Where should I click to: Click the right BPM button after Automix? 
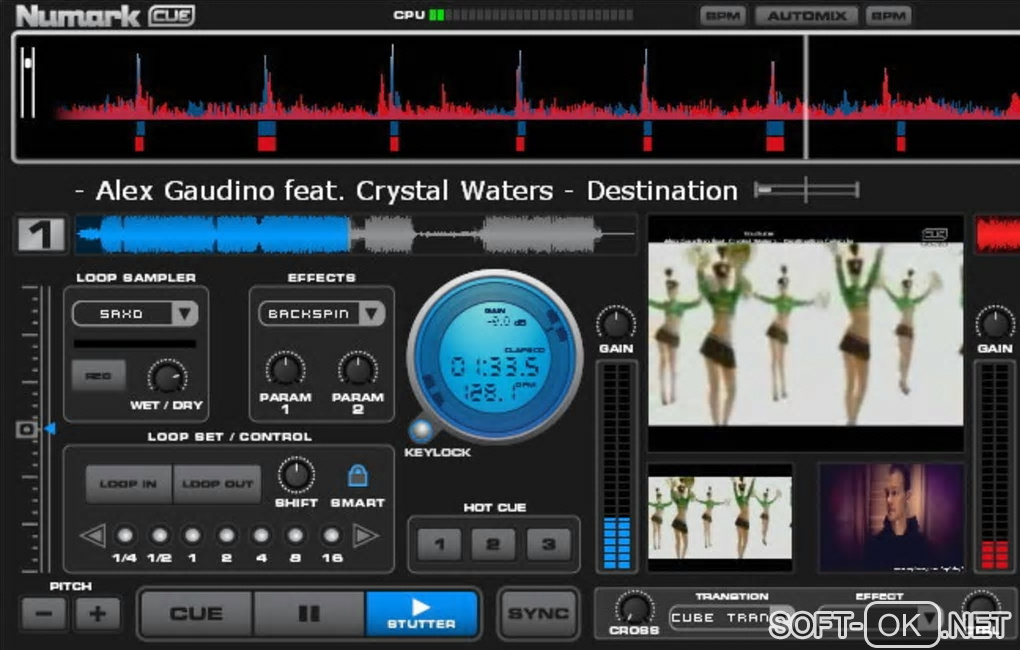click(x=888, y=16)
